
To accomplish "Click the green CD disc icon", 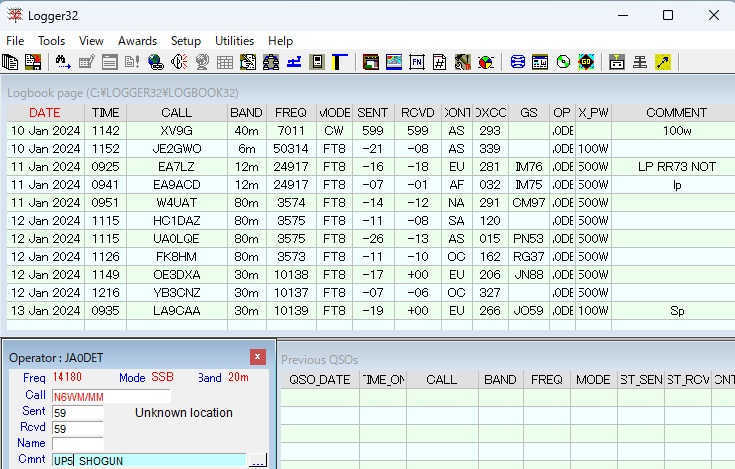I will click(x=563, y=62).
